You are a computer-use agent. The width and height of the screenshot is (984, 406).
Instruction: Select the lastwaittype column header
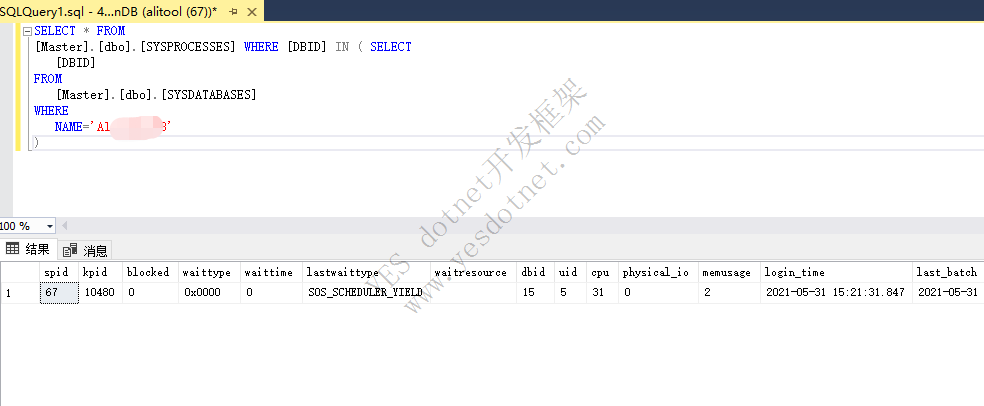(x=366, y=272)
